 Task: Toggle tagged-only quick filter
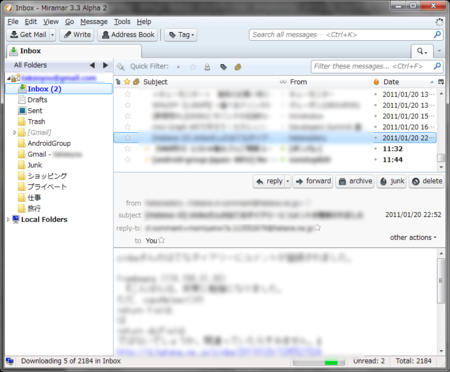[x=223, y=67]
